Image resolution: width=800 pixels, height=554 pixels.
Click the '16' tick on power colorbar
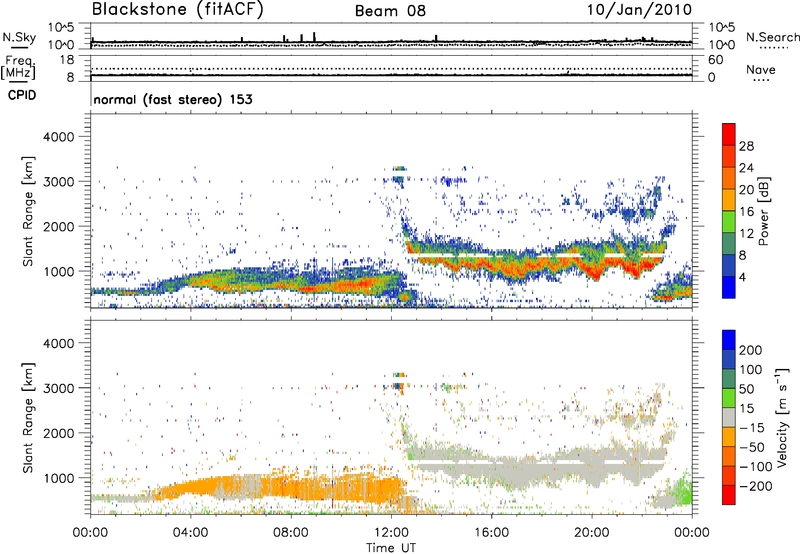746,212
